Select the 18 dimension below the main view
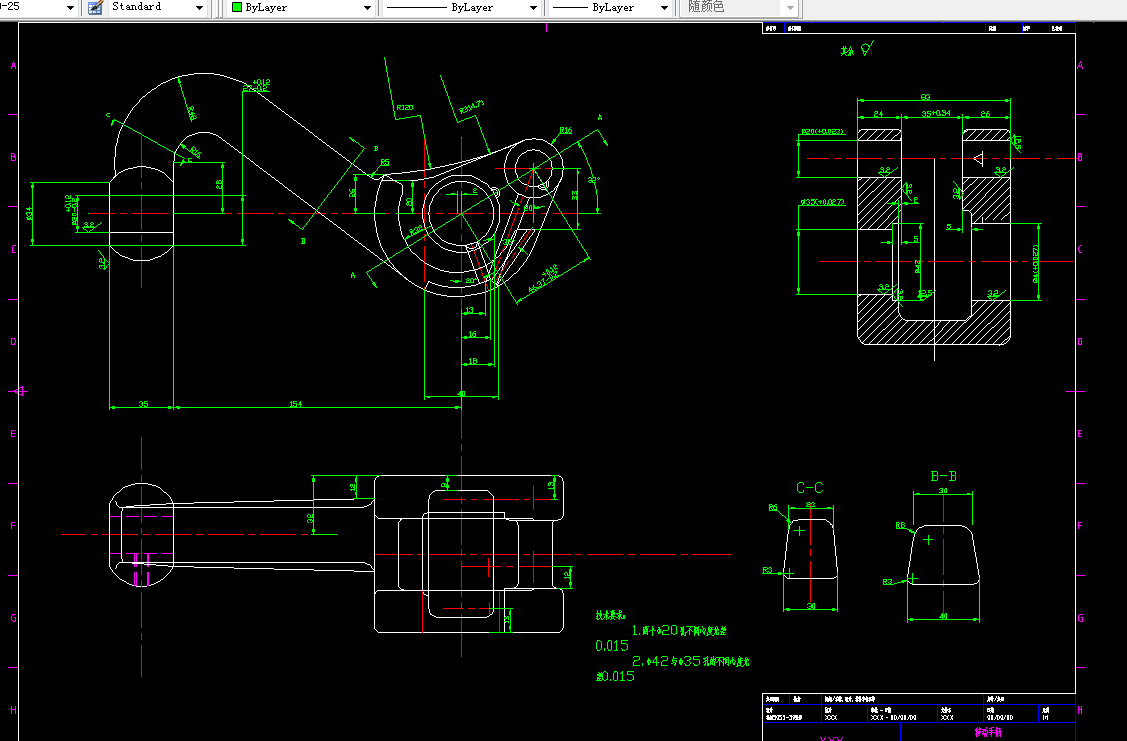The height and width of the screenshot is (741, 1127). [x=473, y=361]
